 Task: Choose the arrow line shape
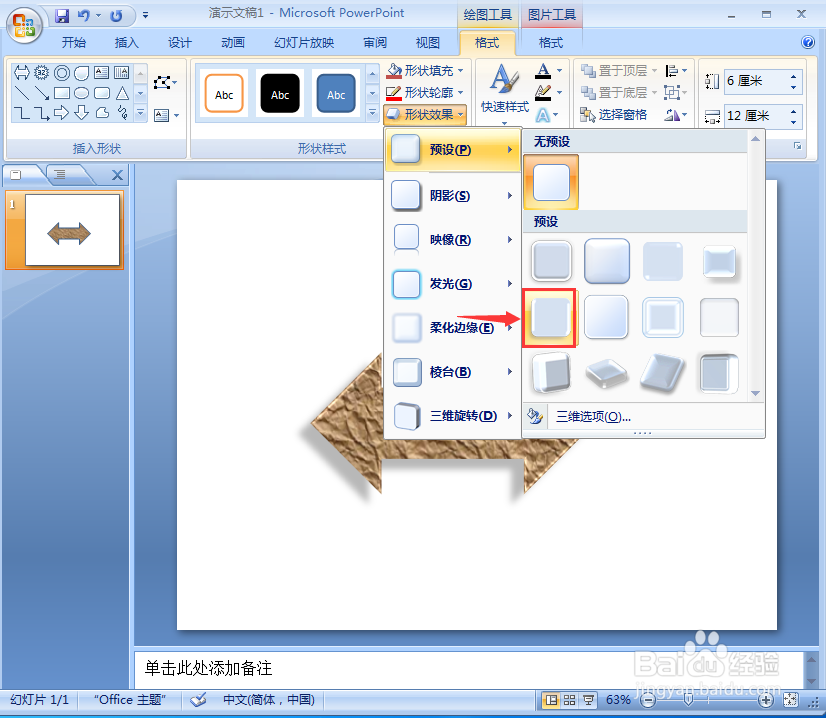pos(42,93)
